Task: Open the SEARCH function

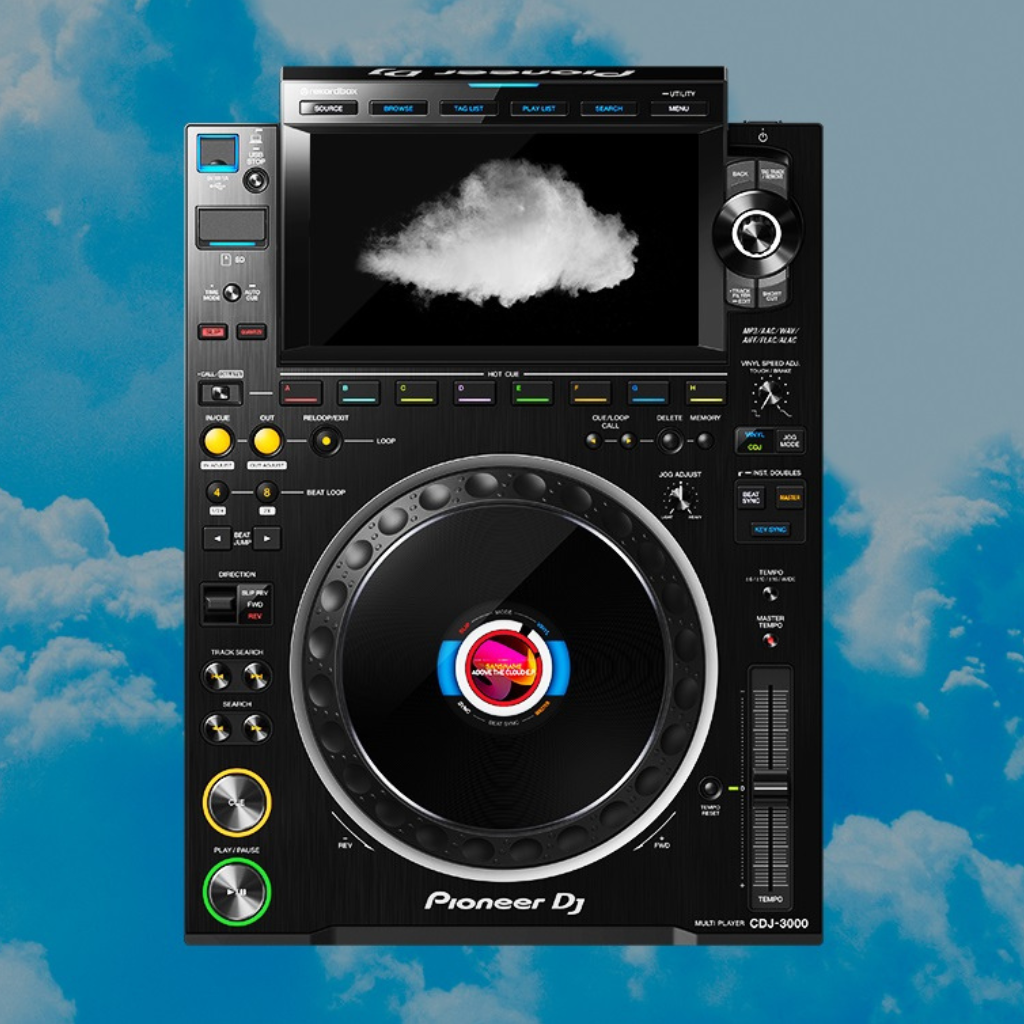Action: [609, 108]
